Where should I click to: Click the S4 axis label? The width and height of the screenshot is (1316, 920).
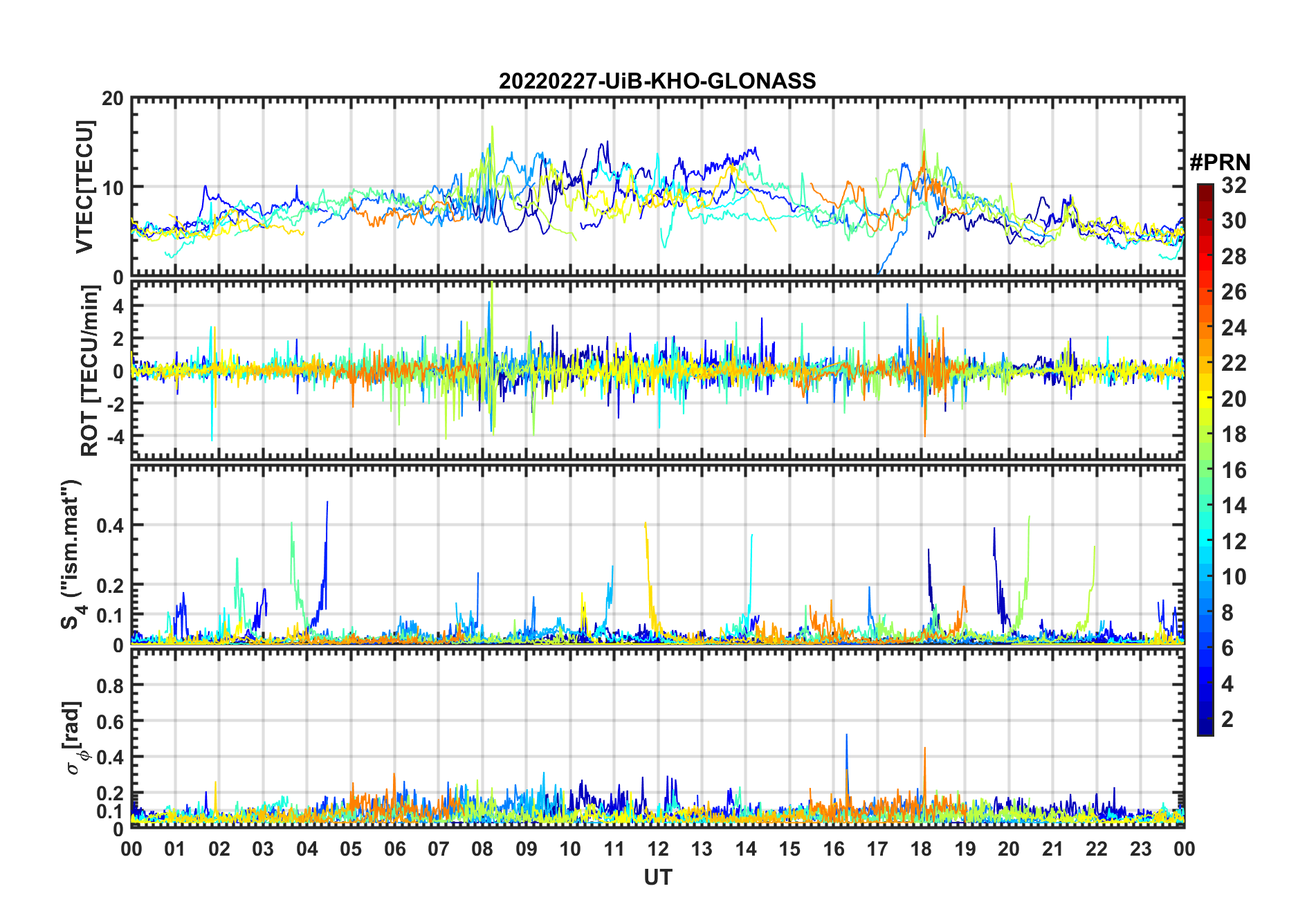coord(71,554)
